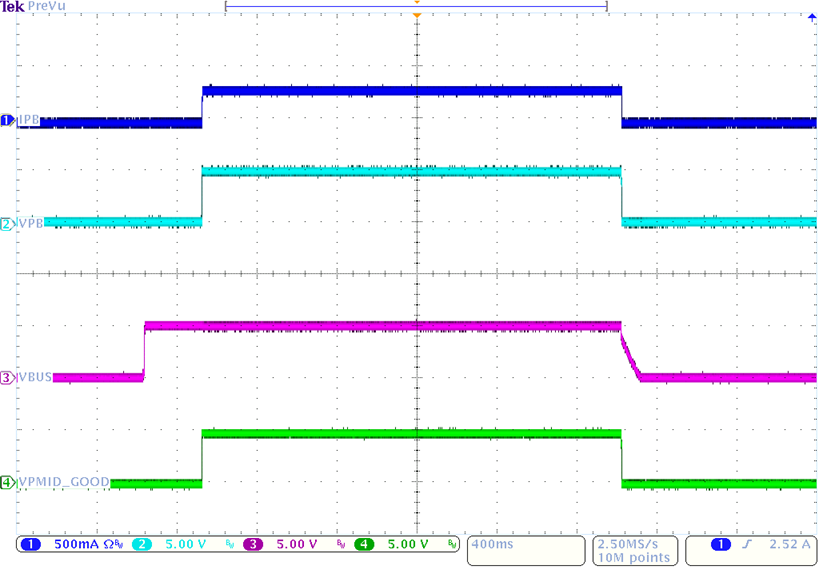Image resolution: width=819 pixels, height=572 pixels.
Task: Click the channel 1 IPB ground marker
Action: [x=8, y=121]
